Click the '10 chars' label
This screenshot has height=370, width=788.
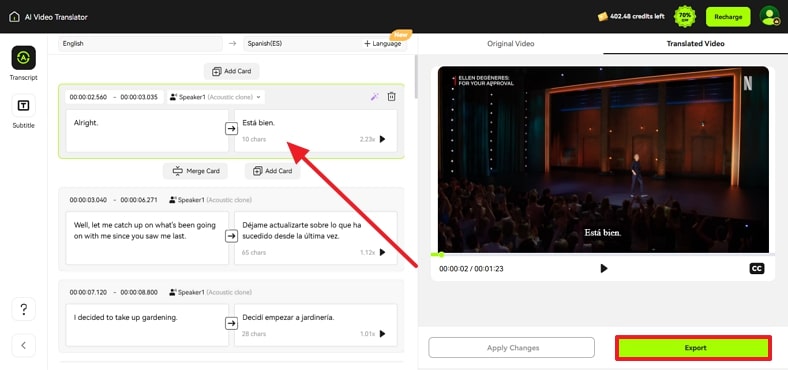pos(254,139)
